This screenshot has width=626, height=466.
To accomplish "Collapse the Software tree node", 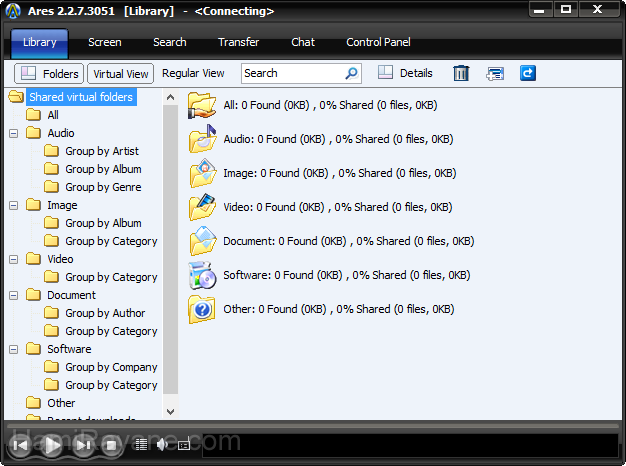I will pos(13,349).
